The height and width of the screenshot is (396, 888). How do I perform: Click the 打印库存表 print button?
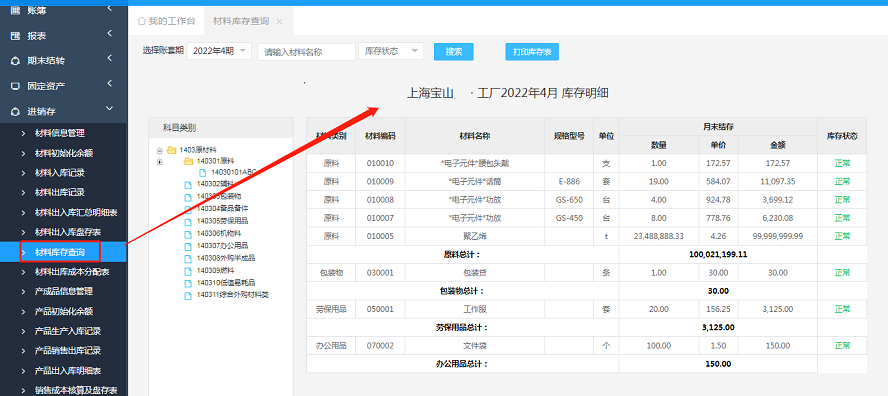click(x=532, y=52)
